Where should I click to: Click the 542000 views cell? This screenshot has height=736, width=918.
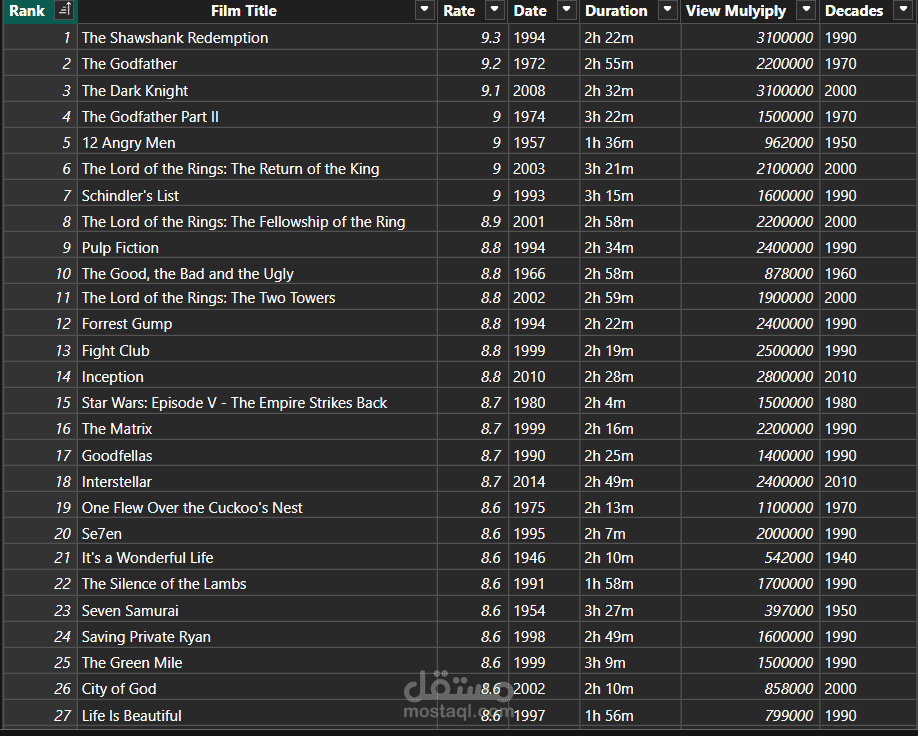coord(750,557)
